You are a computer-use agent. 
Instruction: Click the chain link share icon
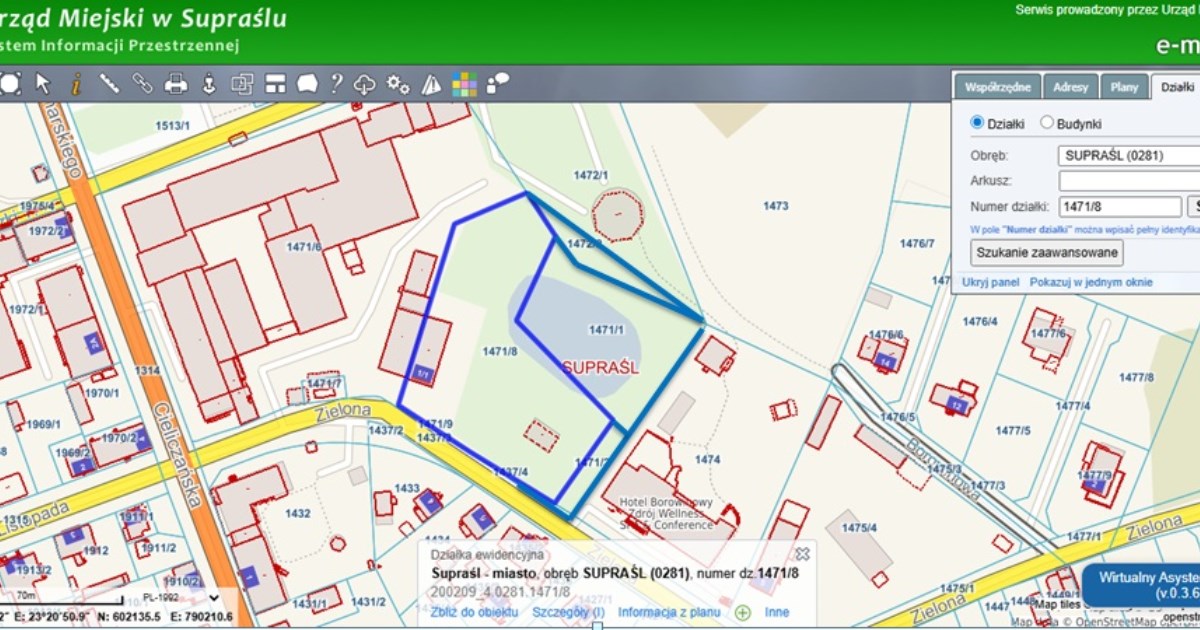coord(142,84)
